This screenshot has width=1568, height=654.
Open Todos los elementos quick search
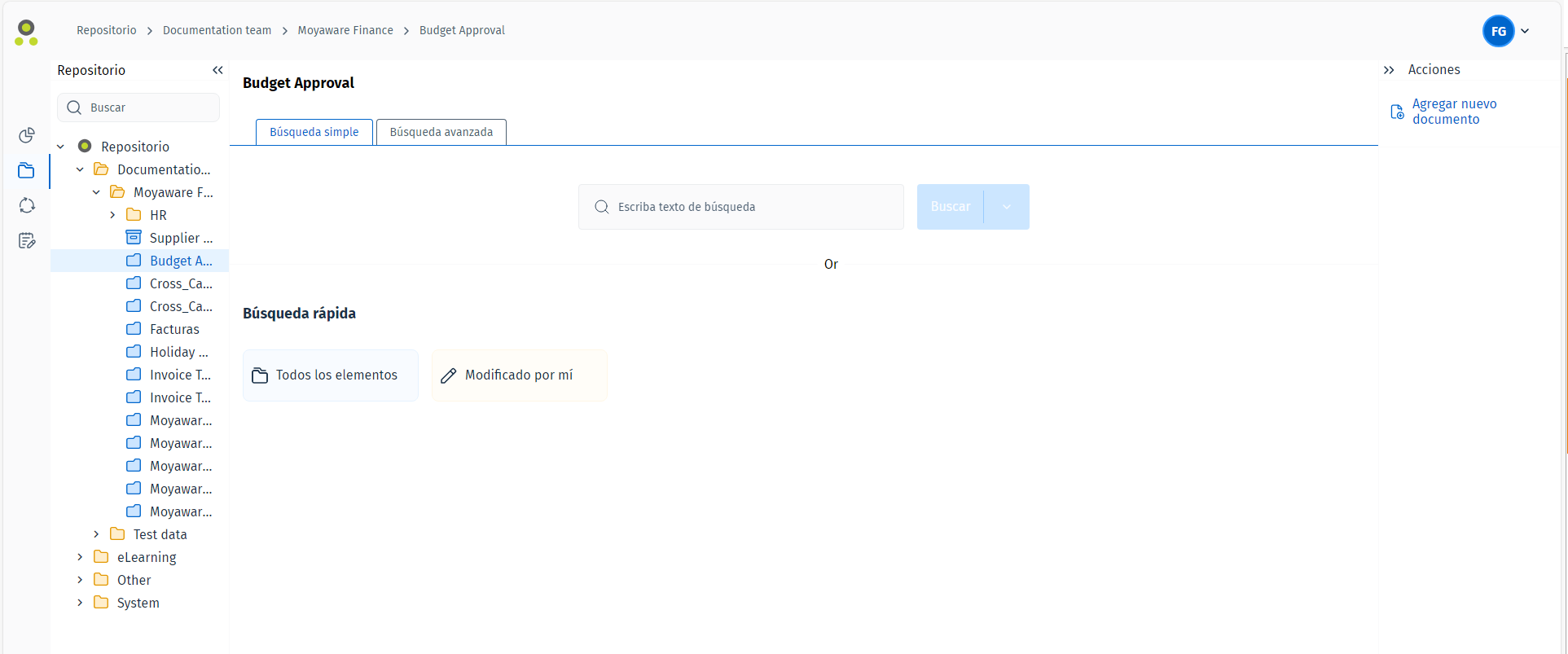(331, 375)
